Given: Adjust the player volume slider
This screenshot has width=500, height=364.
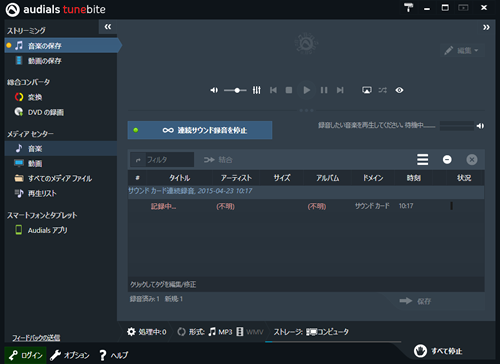Looking at the screenshot, I should pos(235,90).
